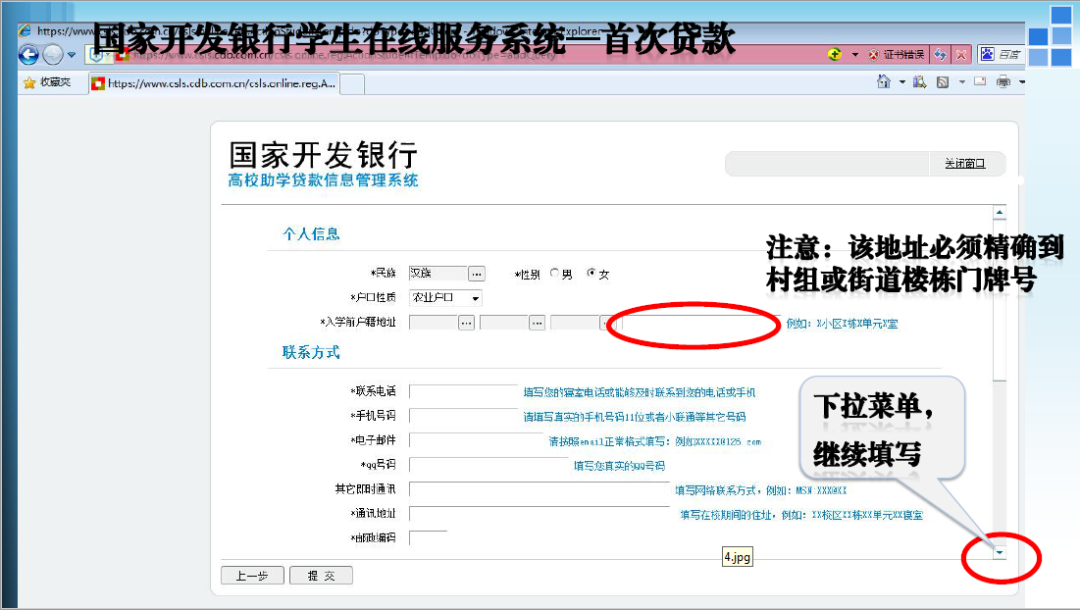The height and width of the screenshot is (610, 1080).
Task: Click the 邮政编码 input field
Action: click(428, 538)
